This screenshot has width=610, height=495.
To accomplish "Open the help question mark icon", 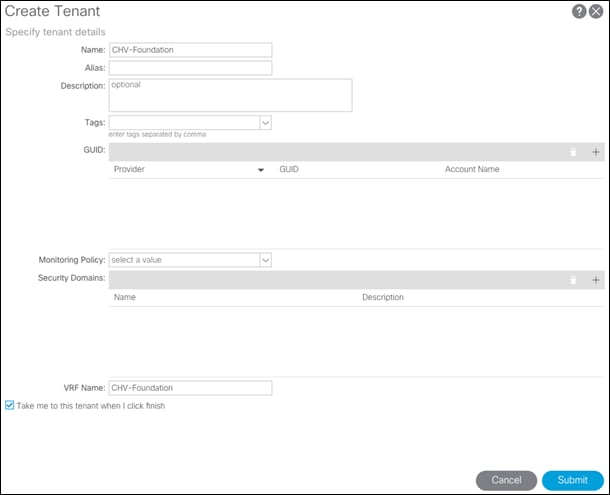I will (x=579, y=11).
